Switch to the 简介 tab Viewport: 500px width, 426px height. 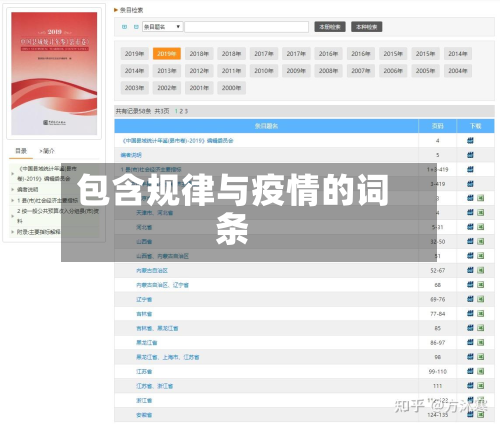[x=47, y=151]
